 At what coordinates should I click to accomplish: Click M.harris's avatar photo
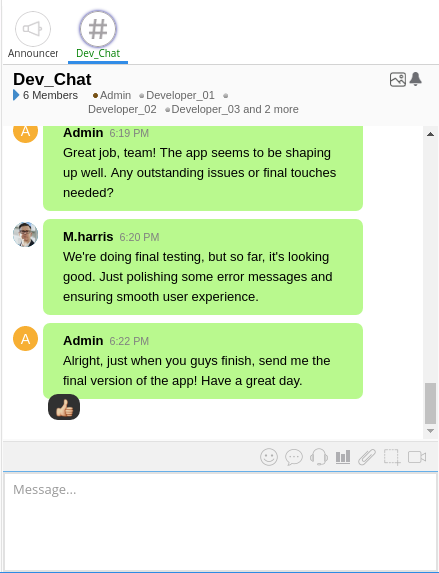(26, 234)
